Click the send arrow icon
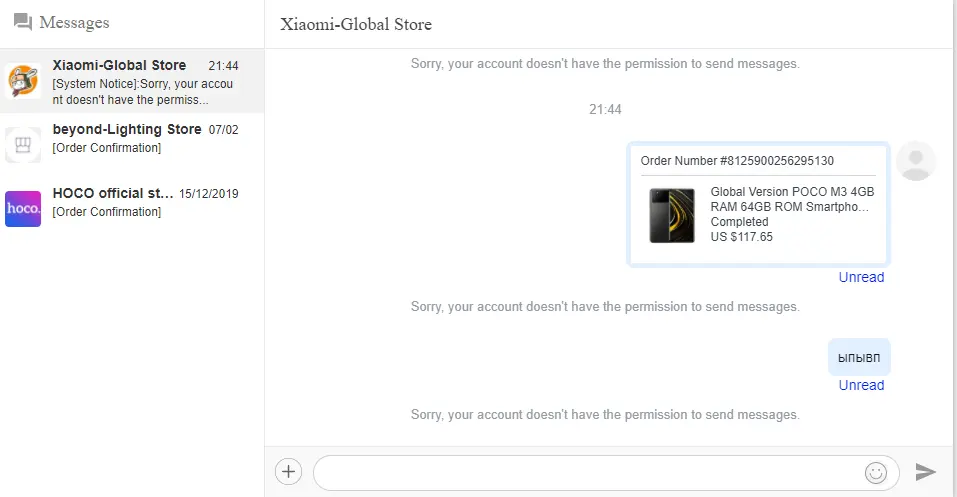 click(x=925, y=471)
